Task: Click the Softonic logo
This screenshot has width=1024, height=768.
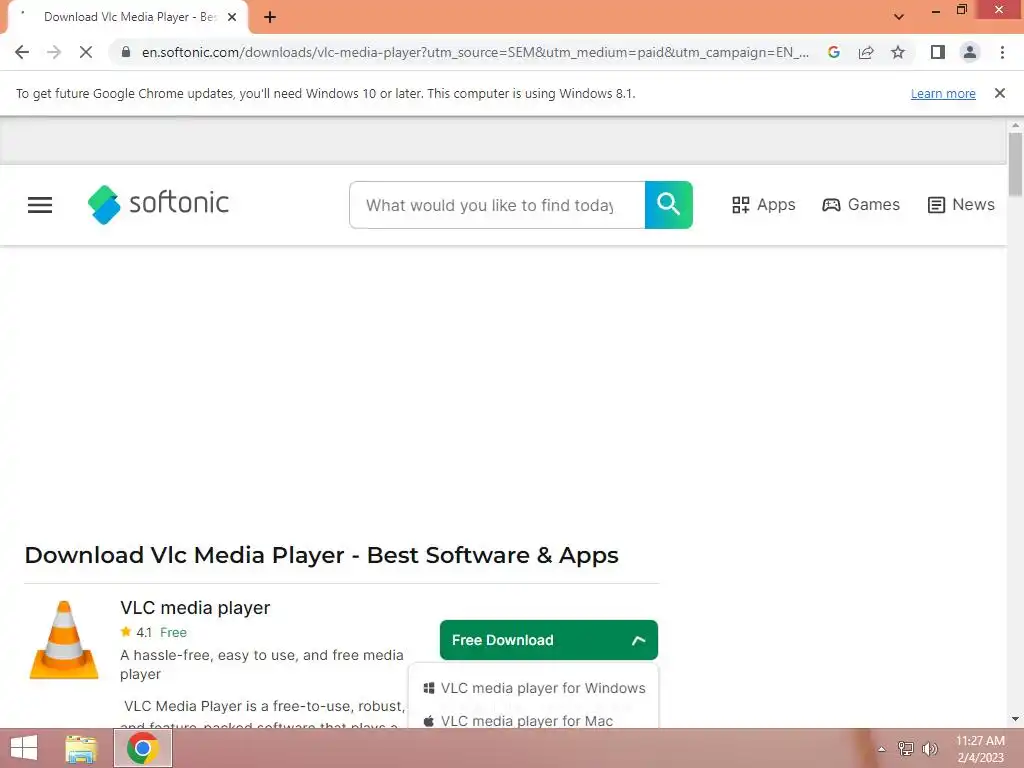Action: [x=158, y=204]
